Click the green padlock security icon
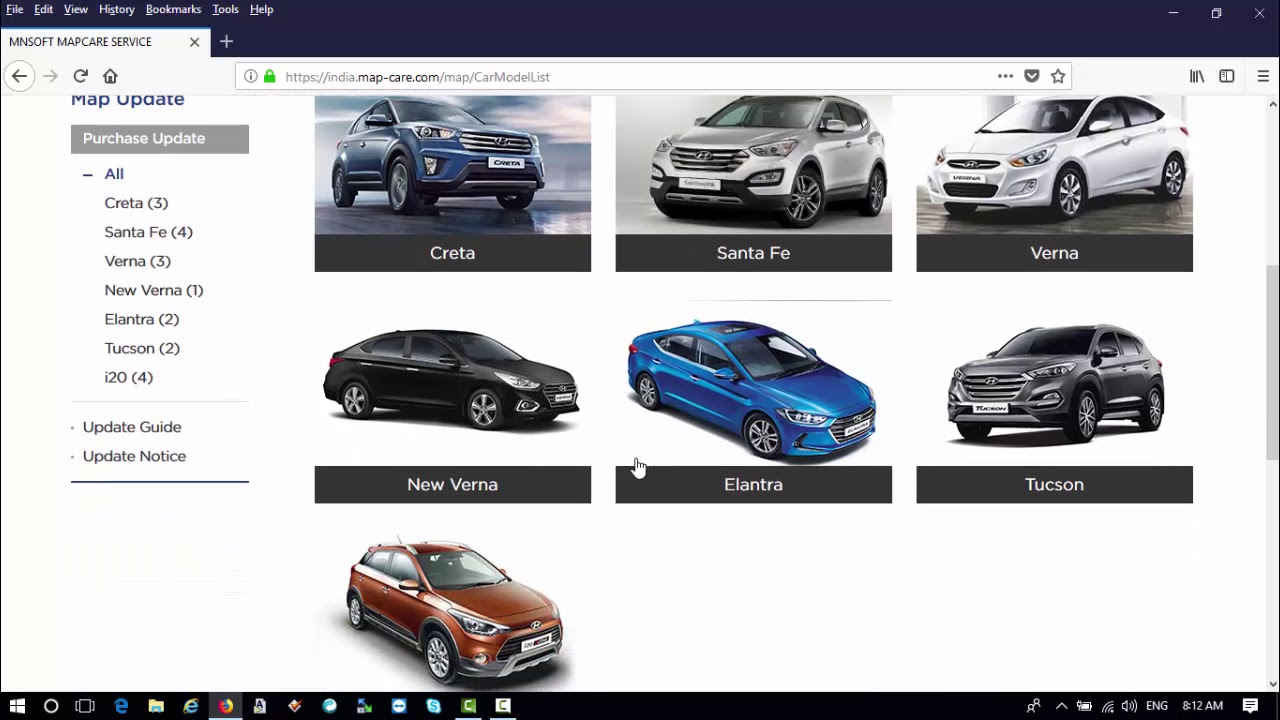1280x720 pixels. click(x=269, y=76)
